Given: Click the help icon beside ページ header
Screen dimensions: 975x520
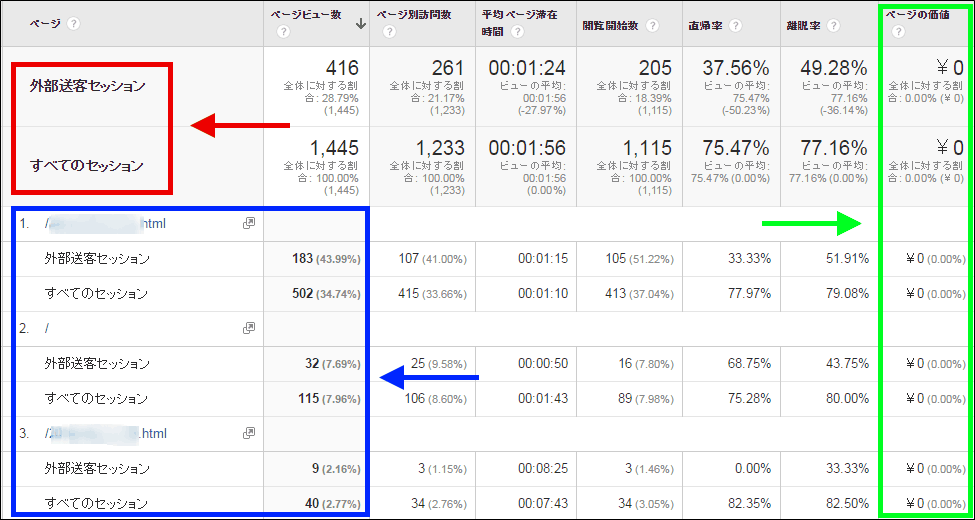Looking at the screenshot, I should (74, 24).
